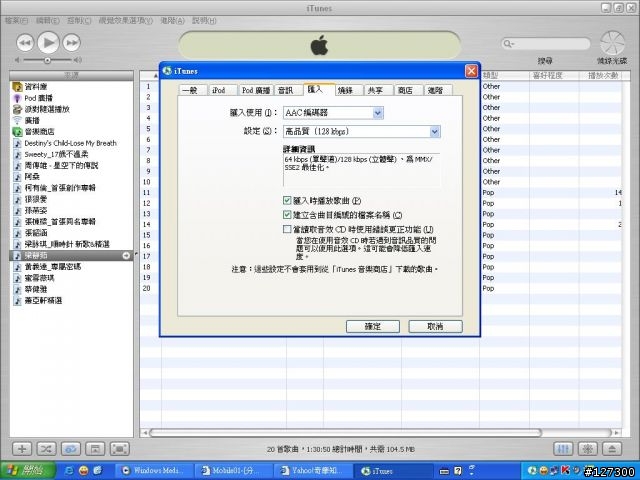The width and height of the screenshot is (640, 480).
Task: Adjust the volume slider knob
Action: click(47, 60)
